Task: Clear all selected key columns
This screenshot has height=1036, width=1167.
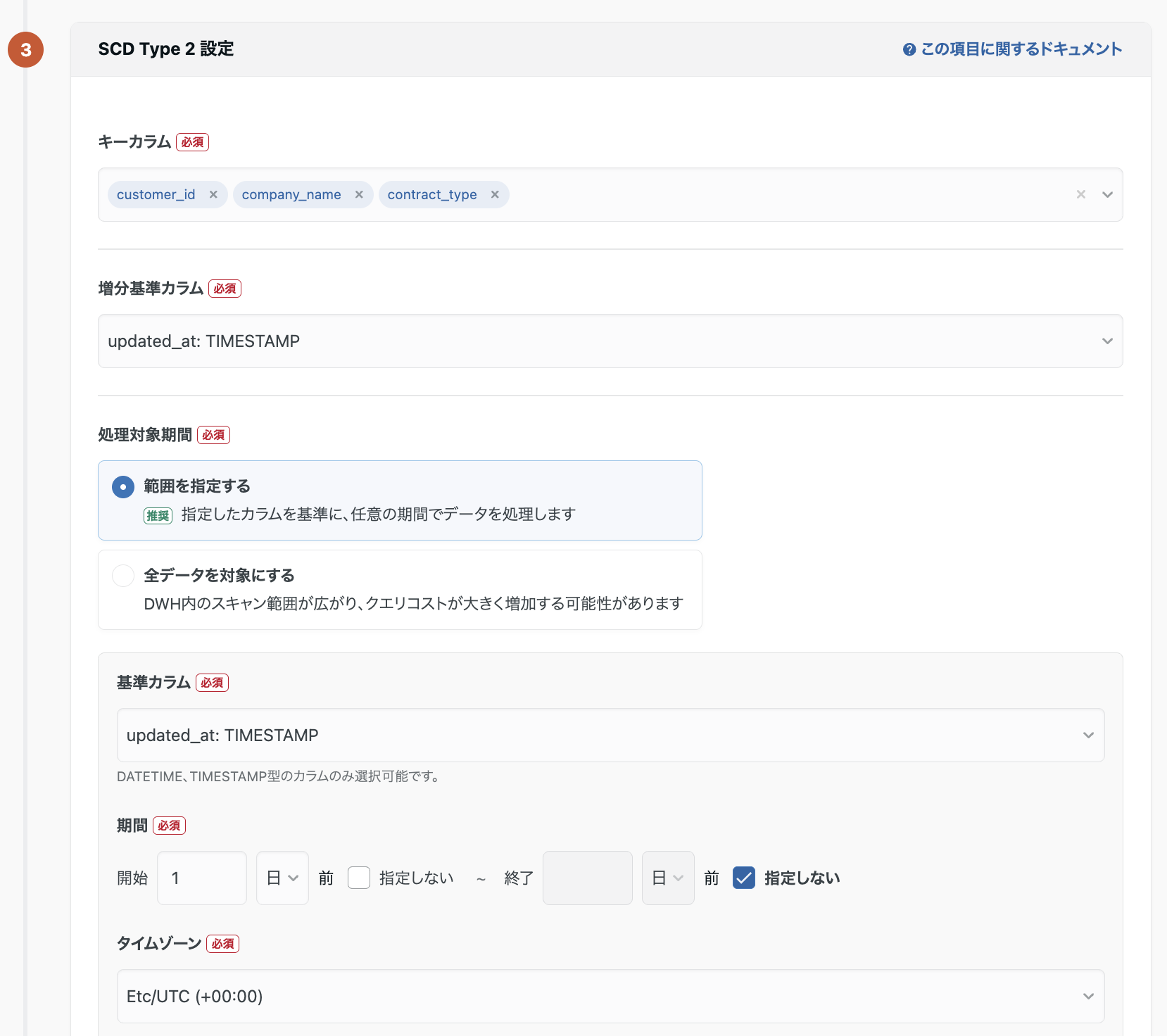Action: point(1081,195)
